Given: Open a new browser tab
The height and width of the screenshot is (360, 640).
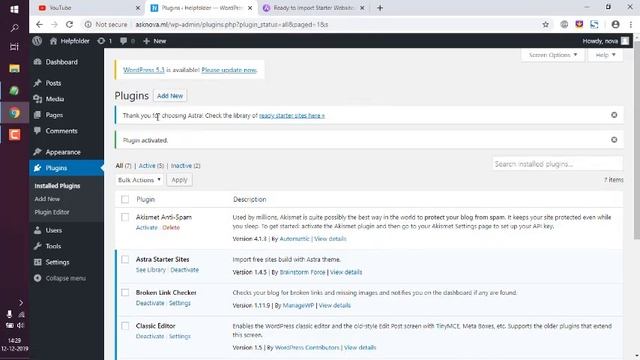Looking at the screenshot, I should pos(380,8).
